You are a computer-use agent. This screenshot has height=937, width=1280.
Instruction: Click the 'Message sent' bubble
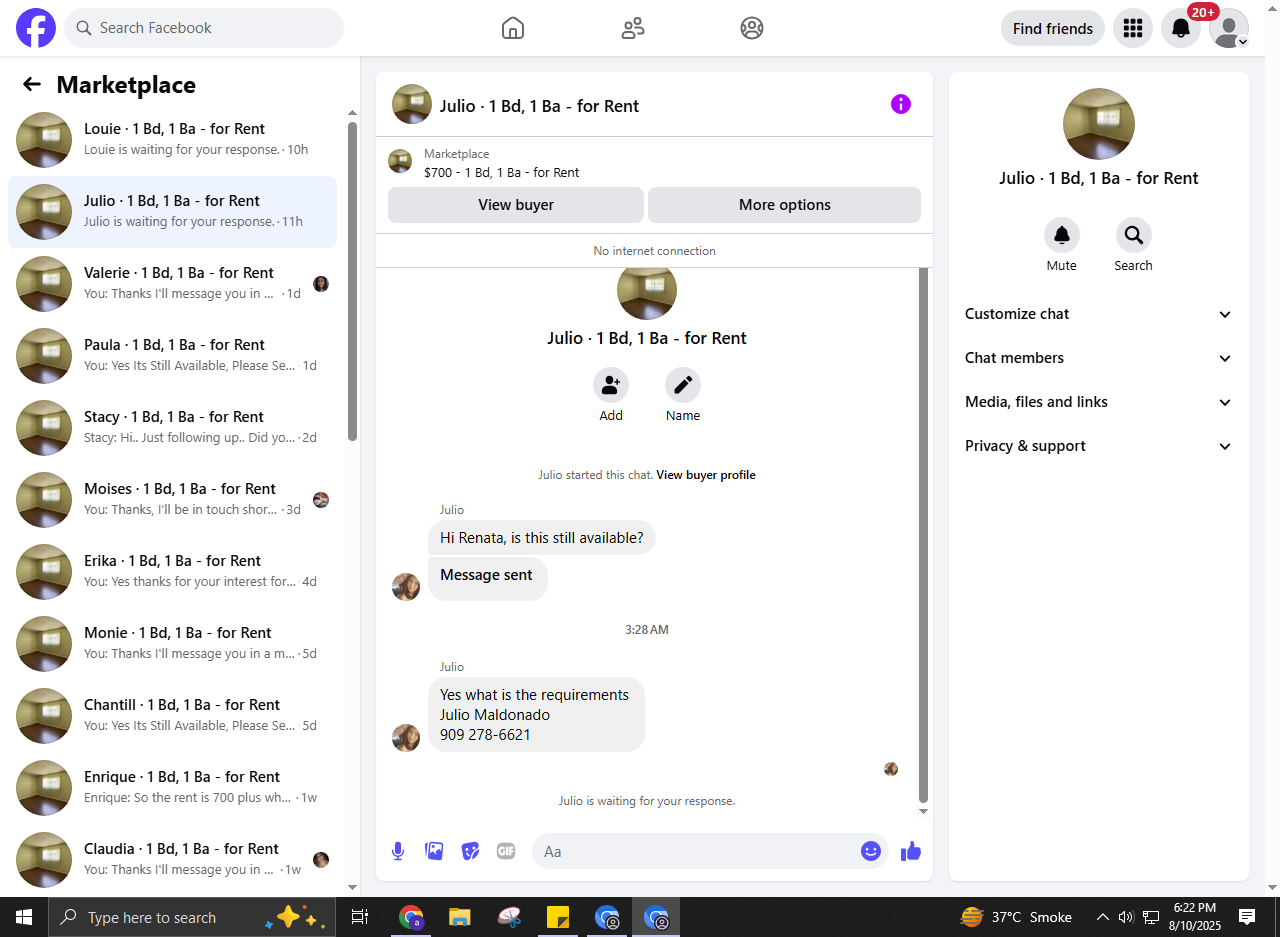(488, 579)
